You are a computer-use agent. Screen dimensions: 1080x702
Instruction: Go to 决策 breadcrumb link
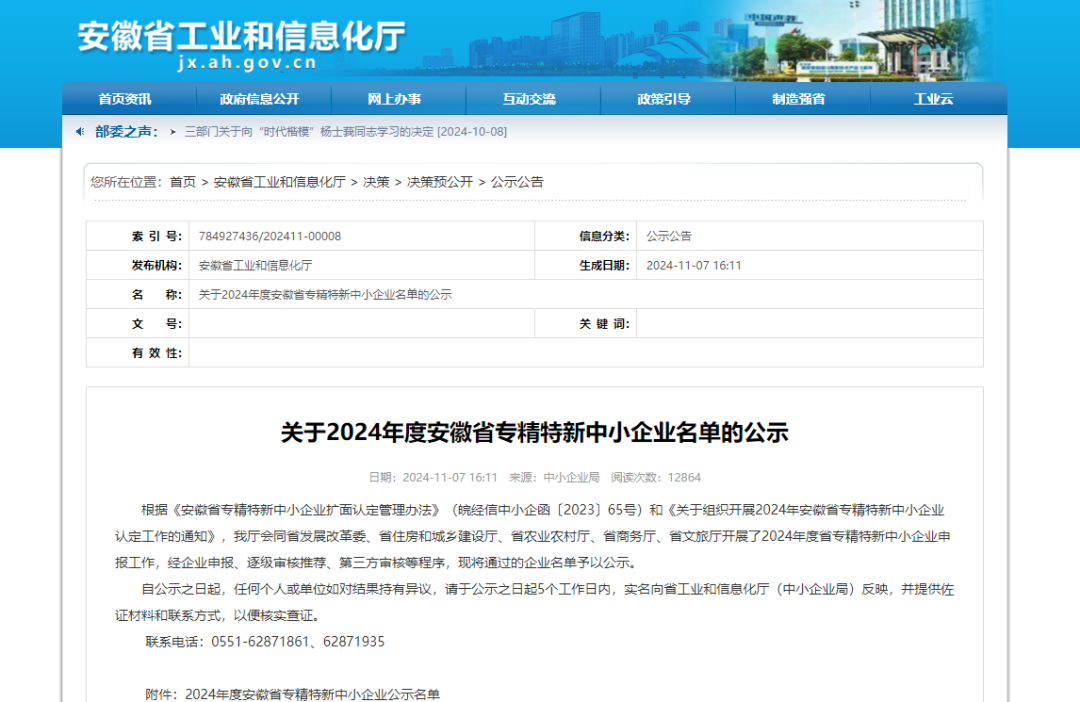point(376,182)
